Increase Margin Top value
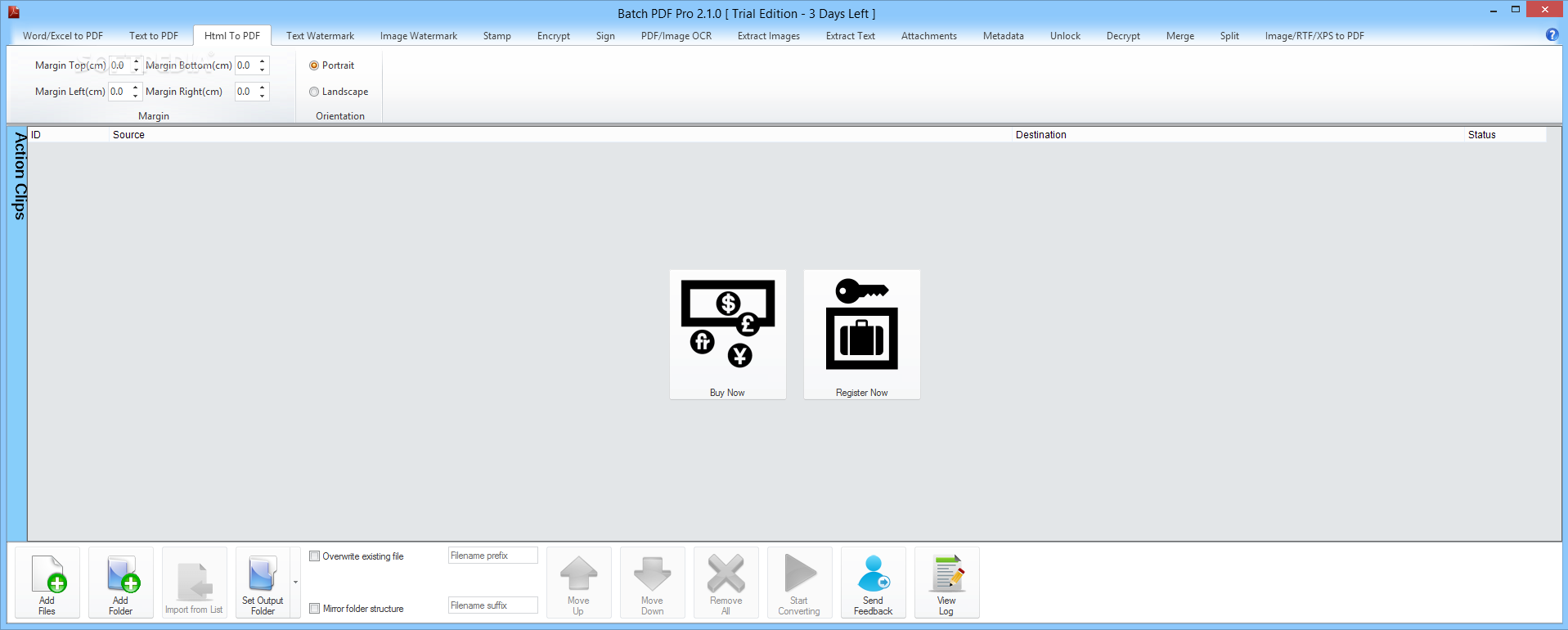This screenshot has width=1568, height=630. pos(137,62)
